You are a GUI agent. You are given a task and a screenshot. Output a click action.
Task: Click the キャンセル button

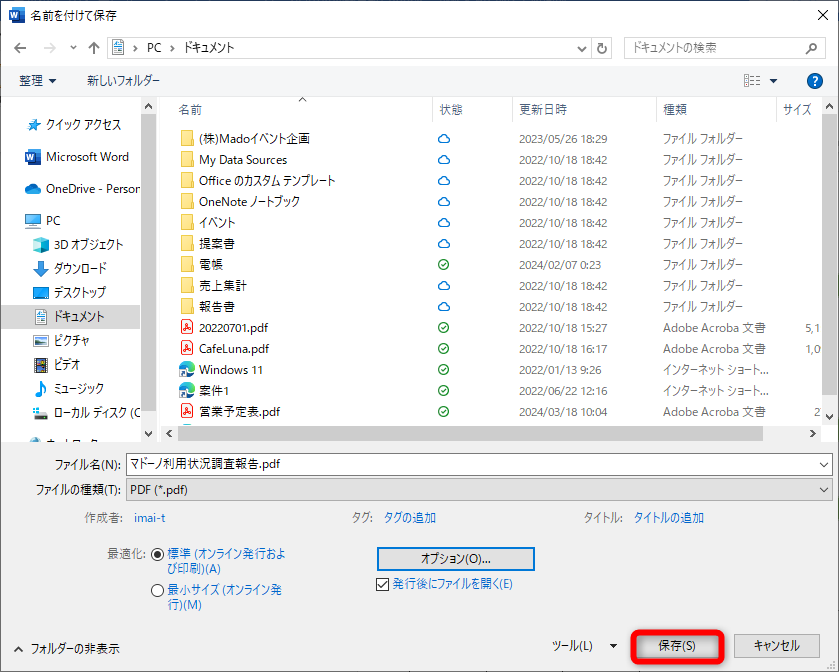tap(776, 646)
